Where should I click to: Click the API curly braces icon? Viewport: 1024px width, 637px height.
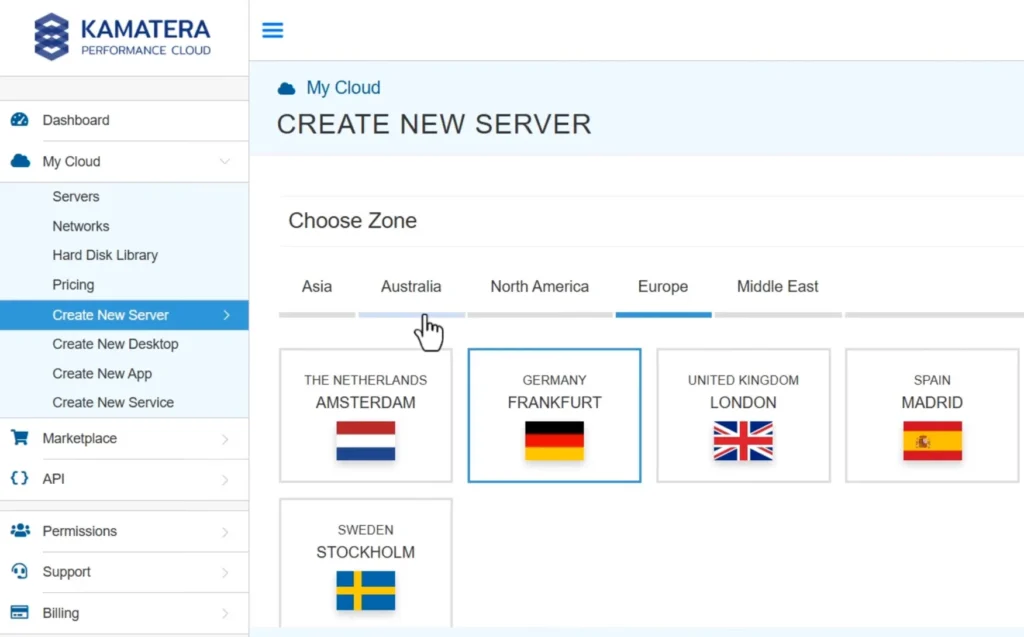(x=21, y=479)
